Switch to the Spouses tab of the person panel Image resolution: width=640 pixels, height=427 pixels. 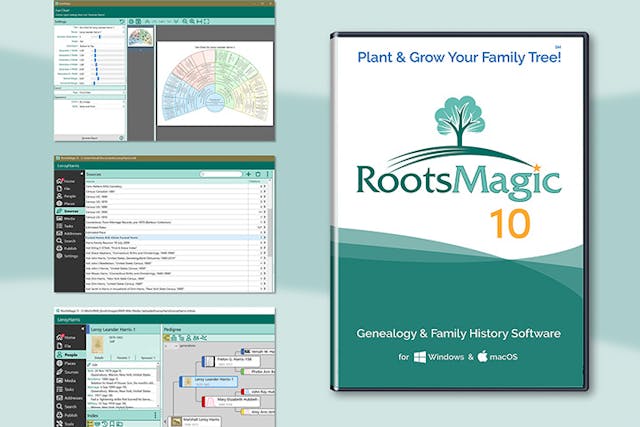(x=147, y=358)
